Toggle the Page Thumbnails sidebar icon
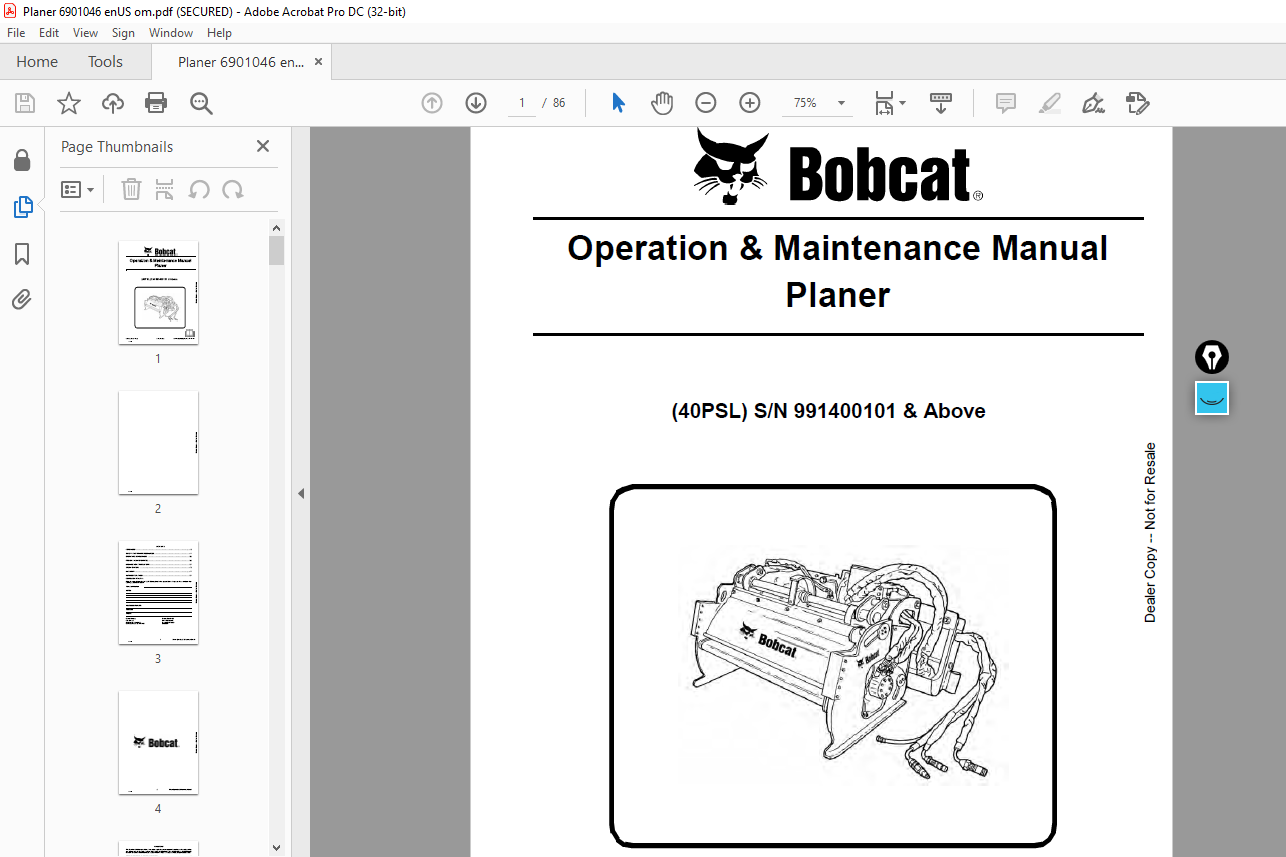Viewport: 1286px width, 857px height. coord(22,207)
